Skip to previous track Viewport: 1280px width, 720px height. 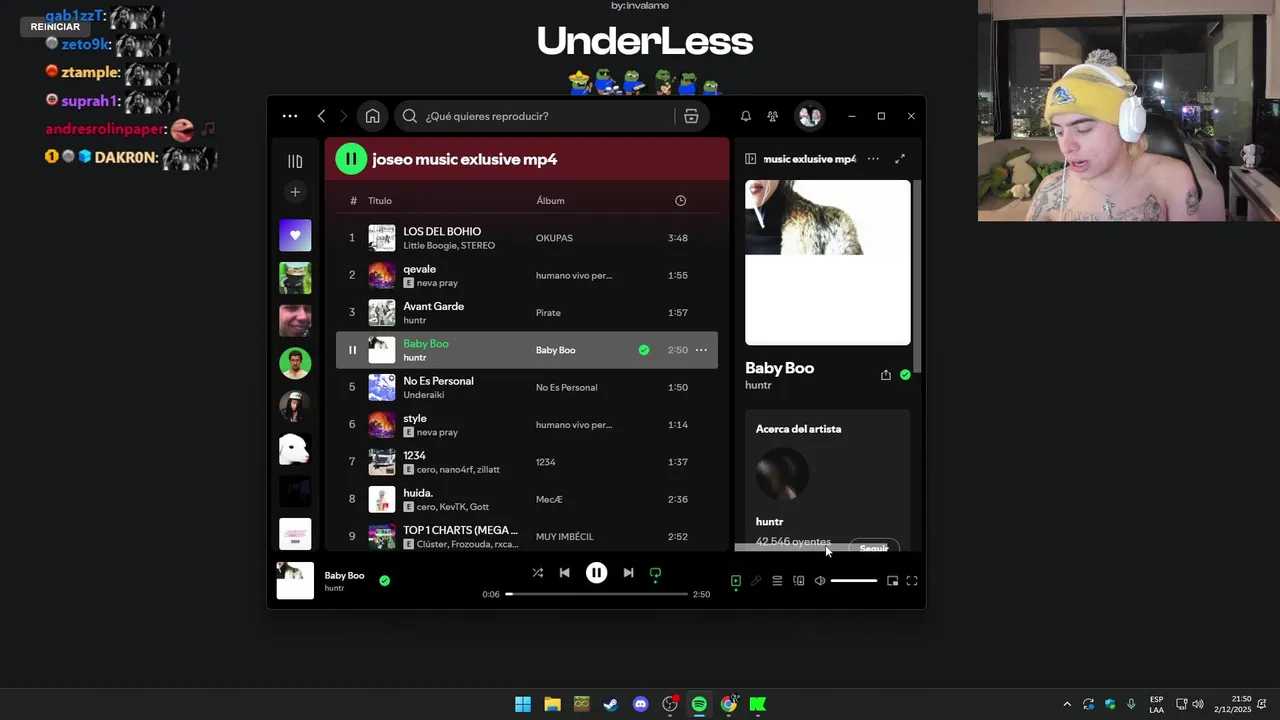click(564, 573)
